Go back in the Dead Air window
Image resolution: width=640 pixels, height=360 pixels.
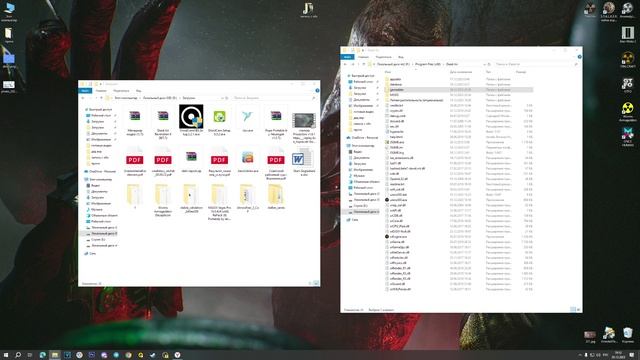coord(345,64)
